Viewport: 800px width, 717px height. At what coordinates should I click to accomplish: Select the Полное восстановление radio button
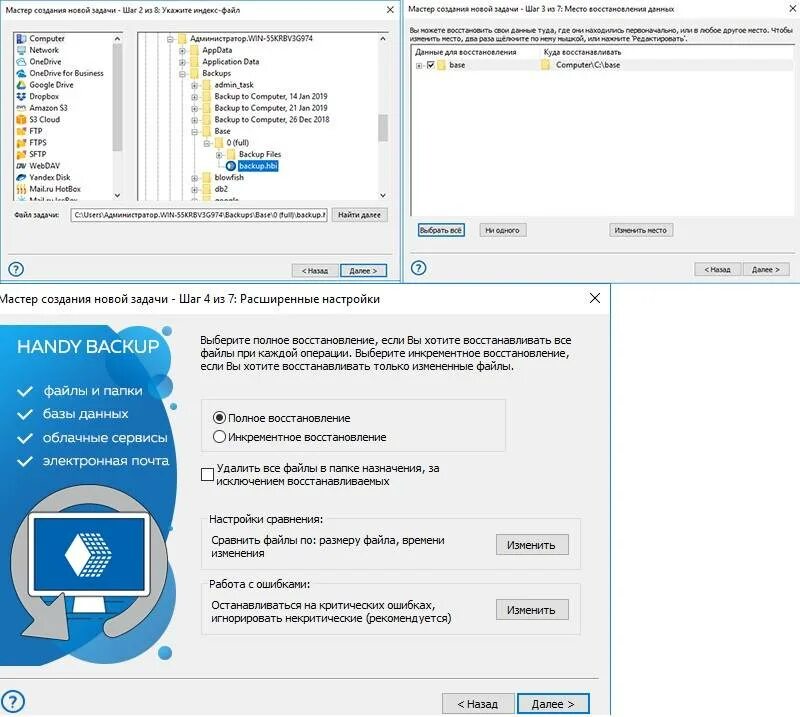[x=219, y=418]
